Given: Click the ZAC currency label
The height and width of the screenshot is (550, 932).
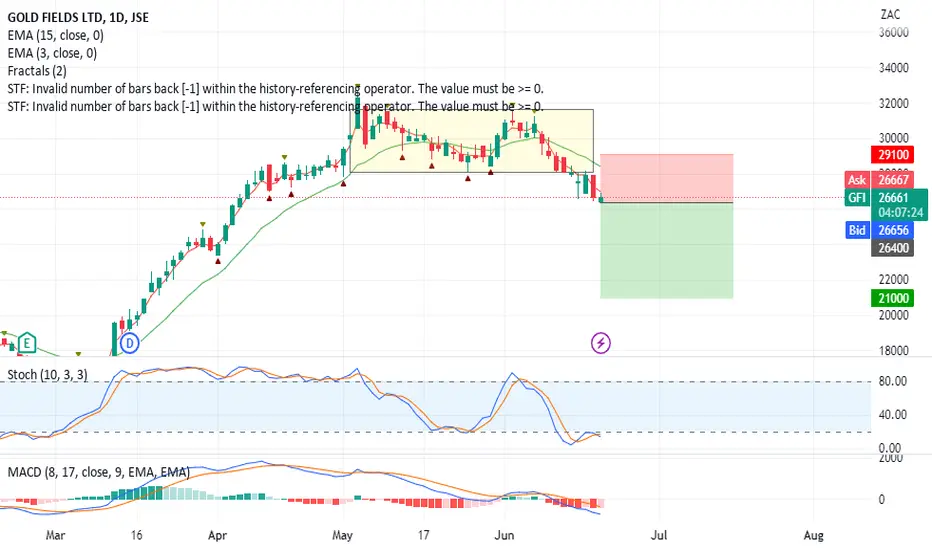Looking at the screenshot, I should pyautogui.click(x=890, y=14).
